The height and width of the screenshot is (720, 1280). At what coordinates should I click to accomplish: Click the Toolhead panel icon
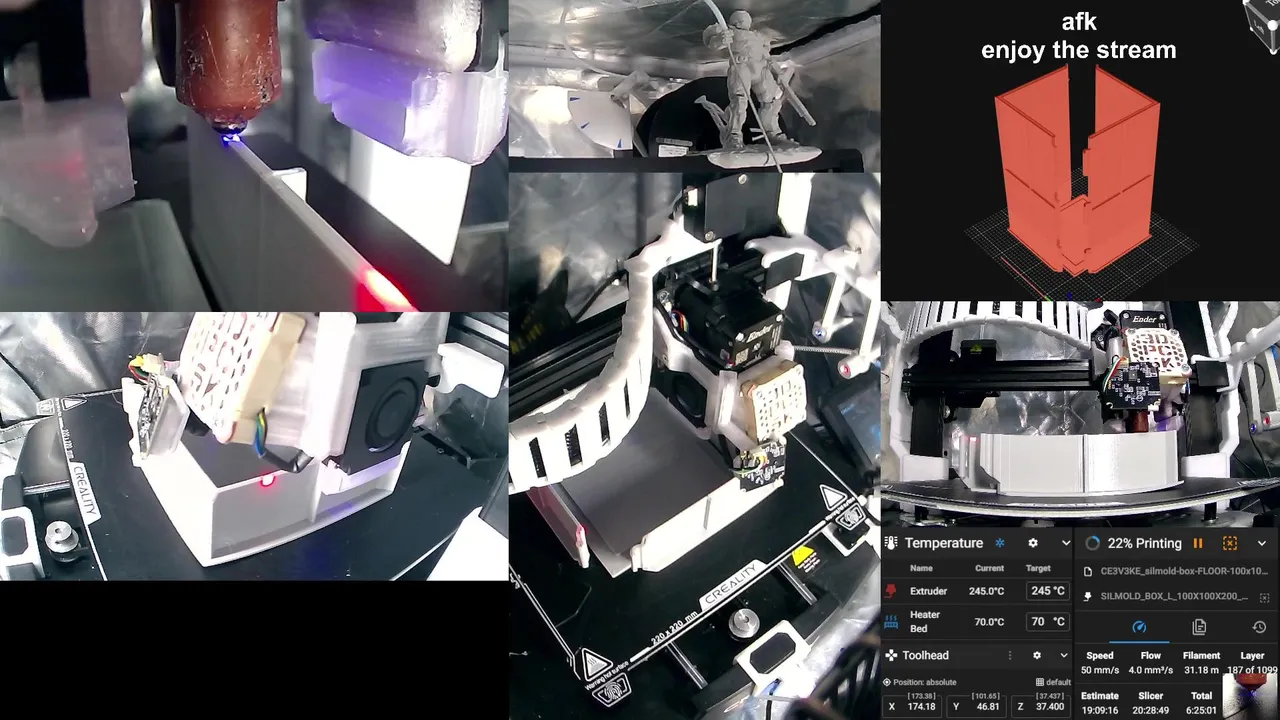(x=891, y=655)
